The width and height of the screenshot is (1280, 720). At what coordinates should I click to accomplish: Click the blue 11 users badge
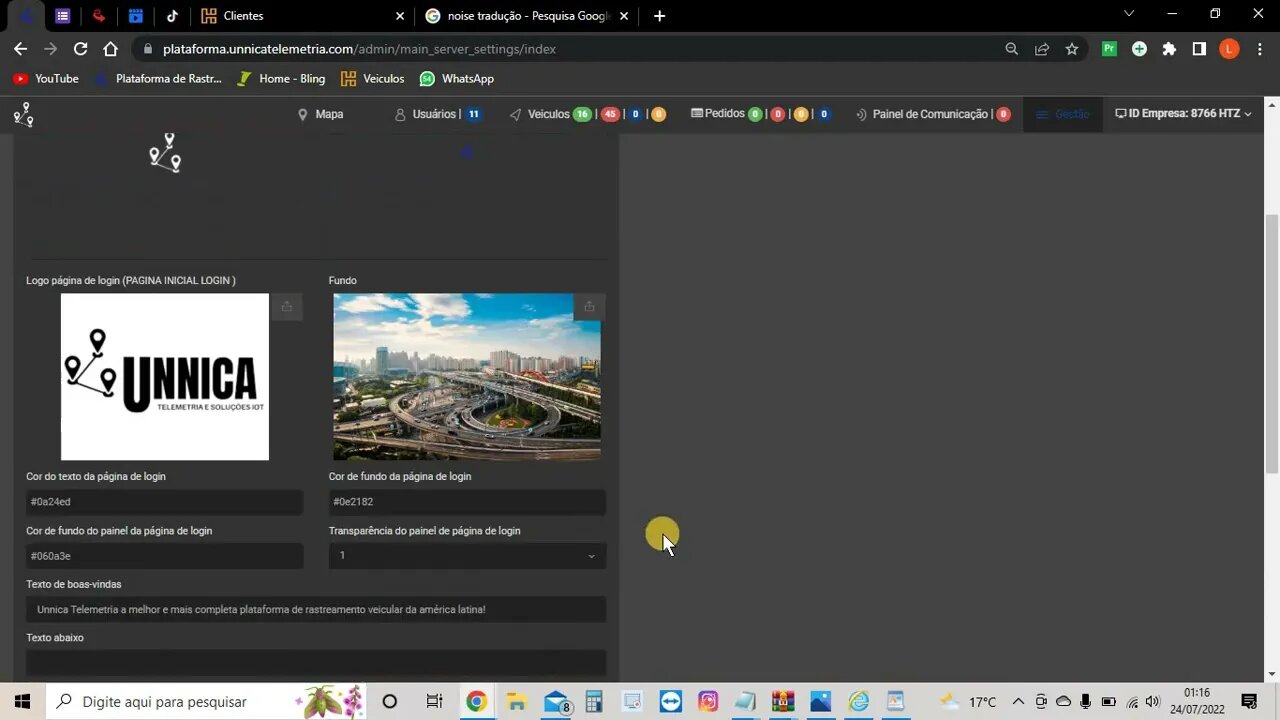[474, 114]
